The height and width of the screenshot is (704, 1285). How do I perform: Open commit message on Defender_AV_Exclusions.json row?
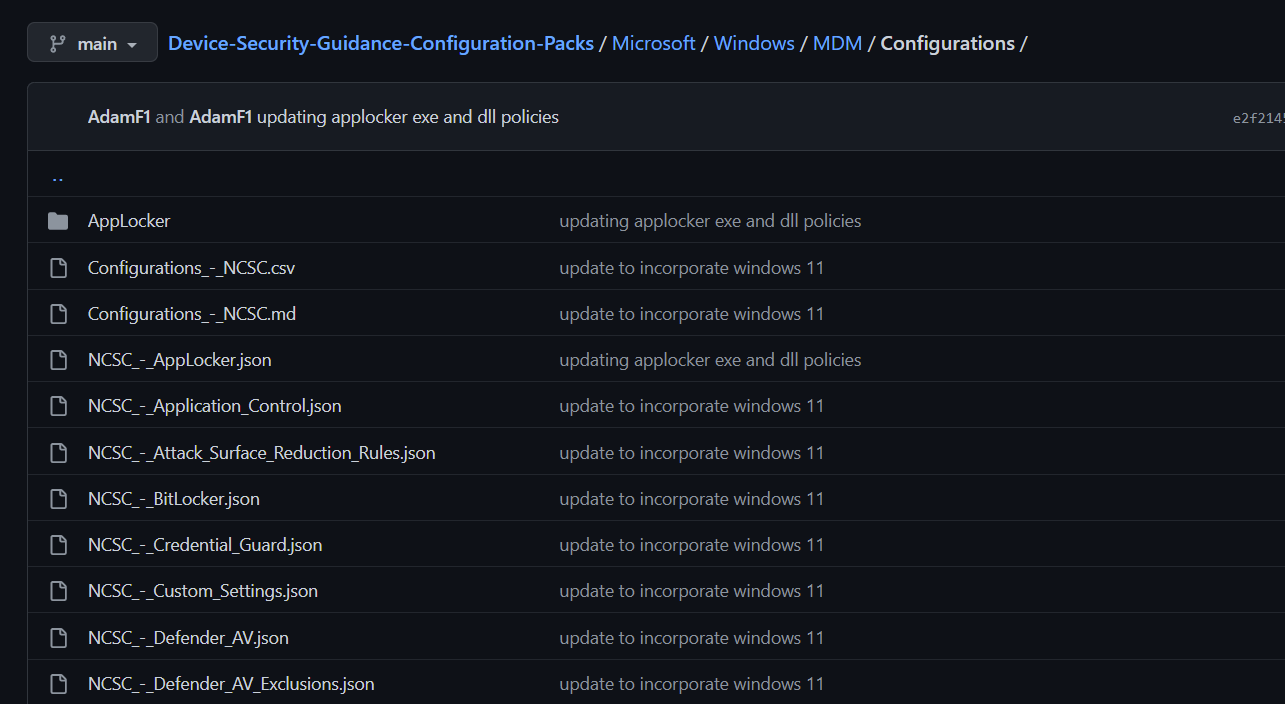[x=692, y=684]
